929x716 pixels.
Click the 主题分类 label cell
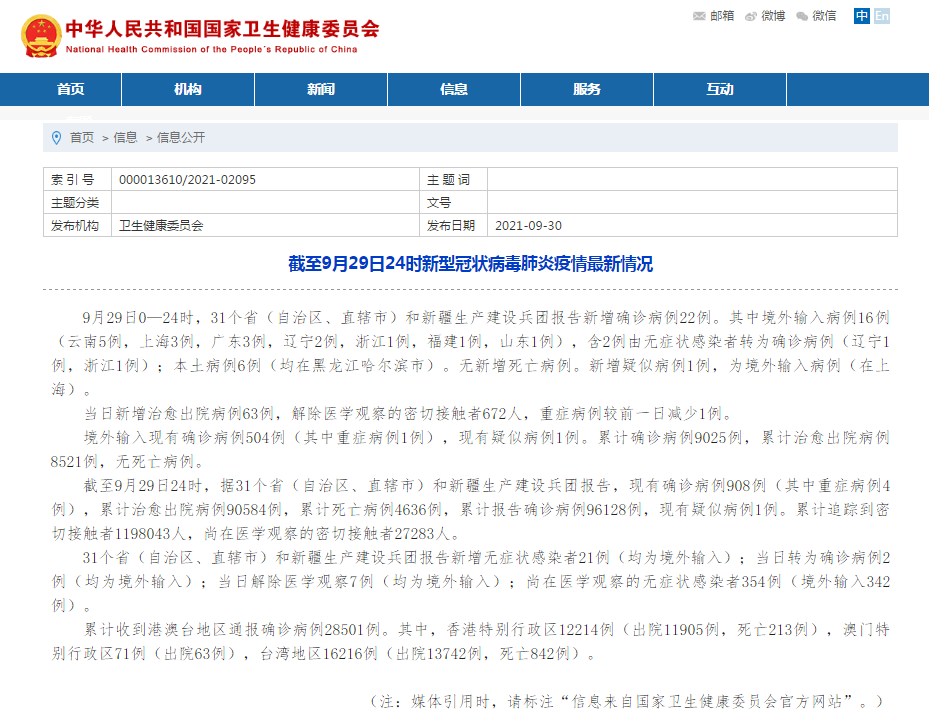point(78,203)
